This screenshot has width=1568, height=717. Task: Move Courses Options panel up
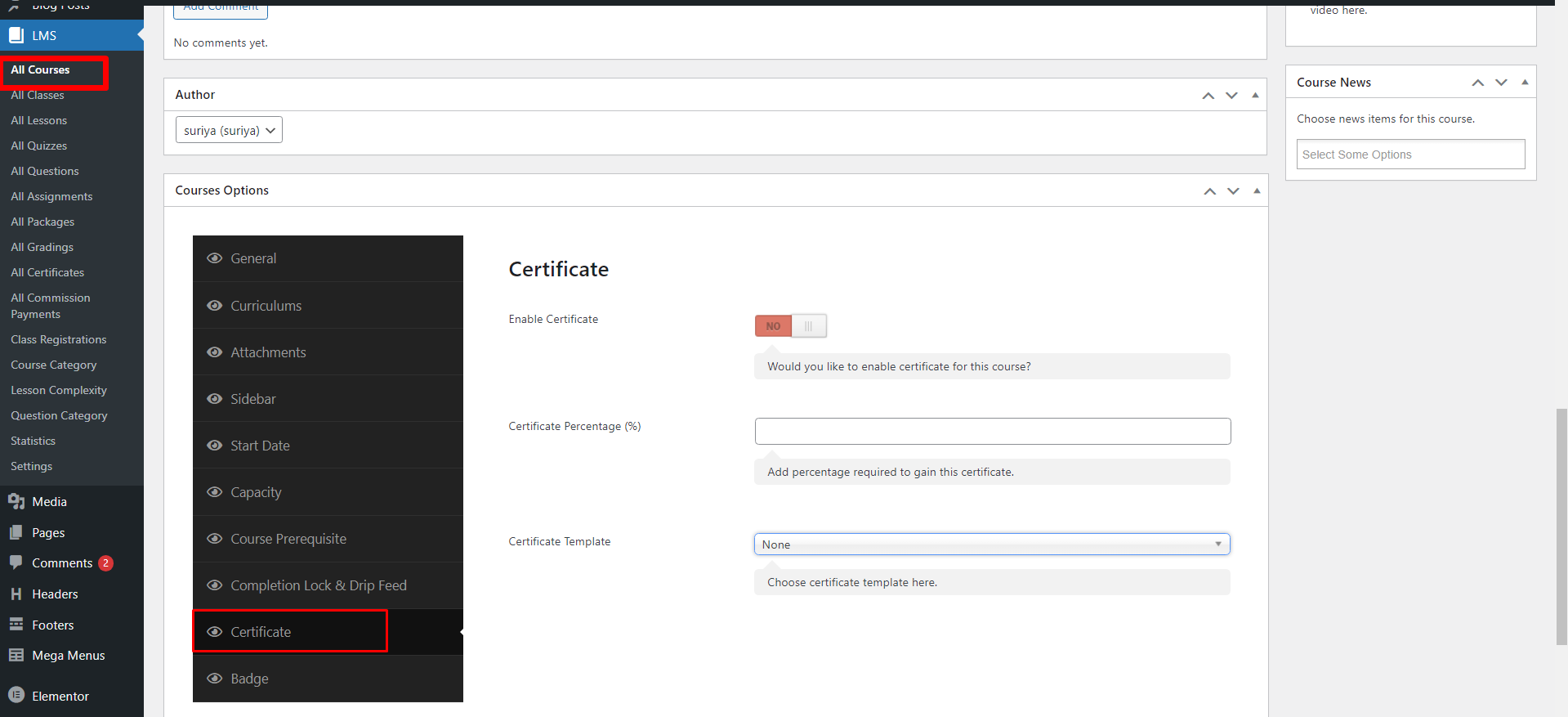point(1209,191)
